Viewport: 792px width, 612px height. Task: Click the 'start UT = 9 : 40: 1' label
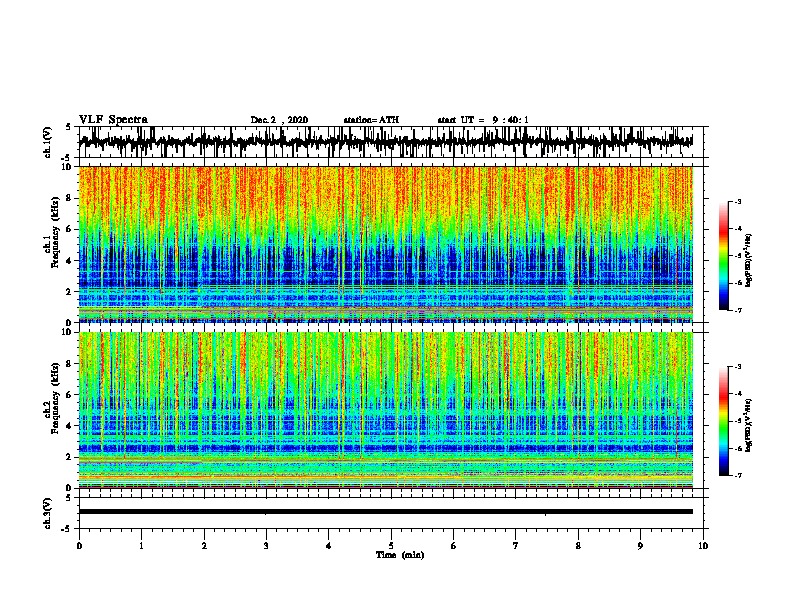[483, 120]
